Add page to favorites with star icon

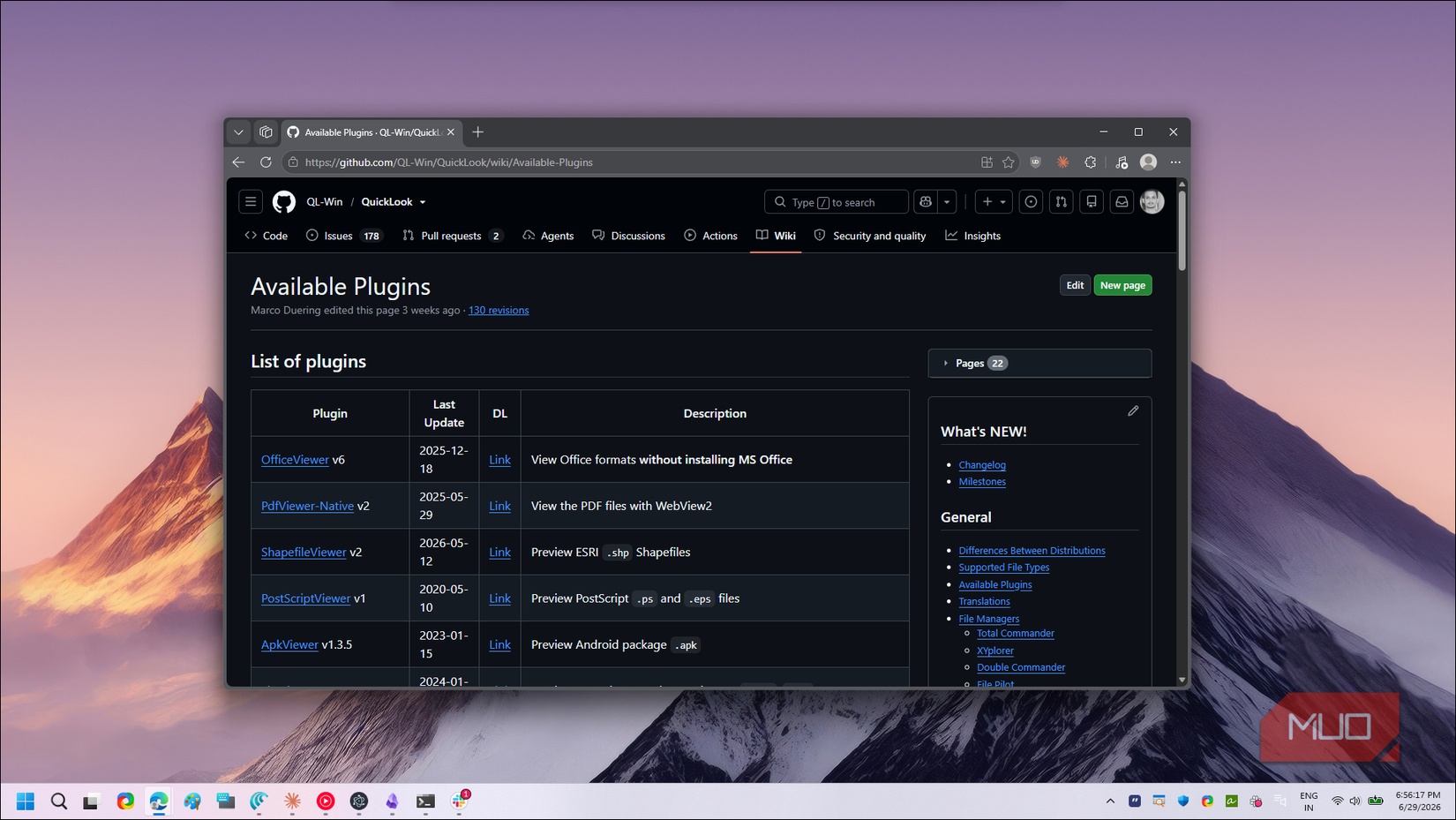(1009, 162)
